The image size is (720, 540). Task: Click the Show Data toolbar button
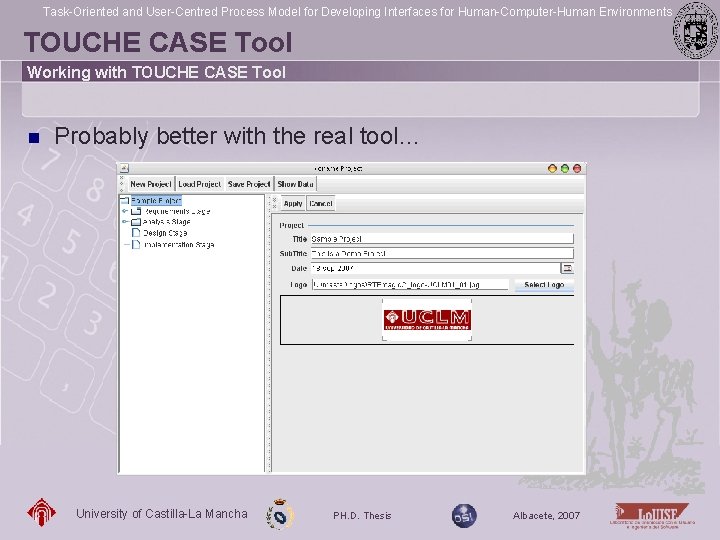(x=295, y=184)
